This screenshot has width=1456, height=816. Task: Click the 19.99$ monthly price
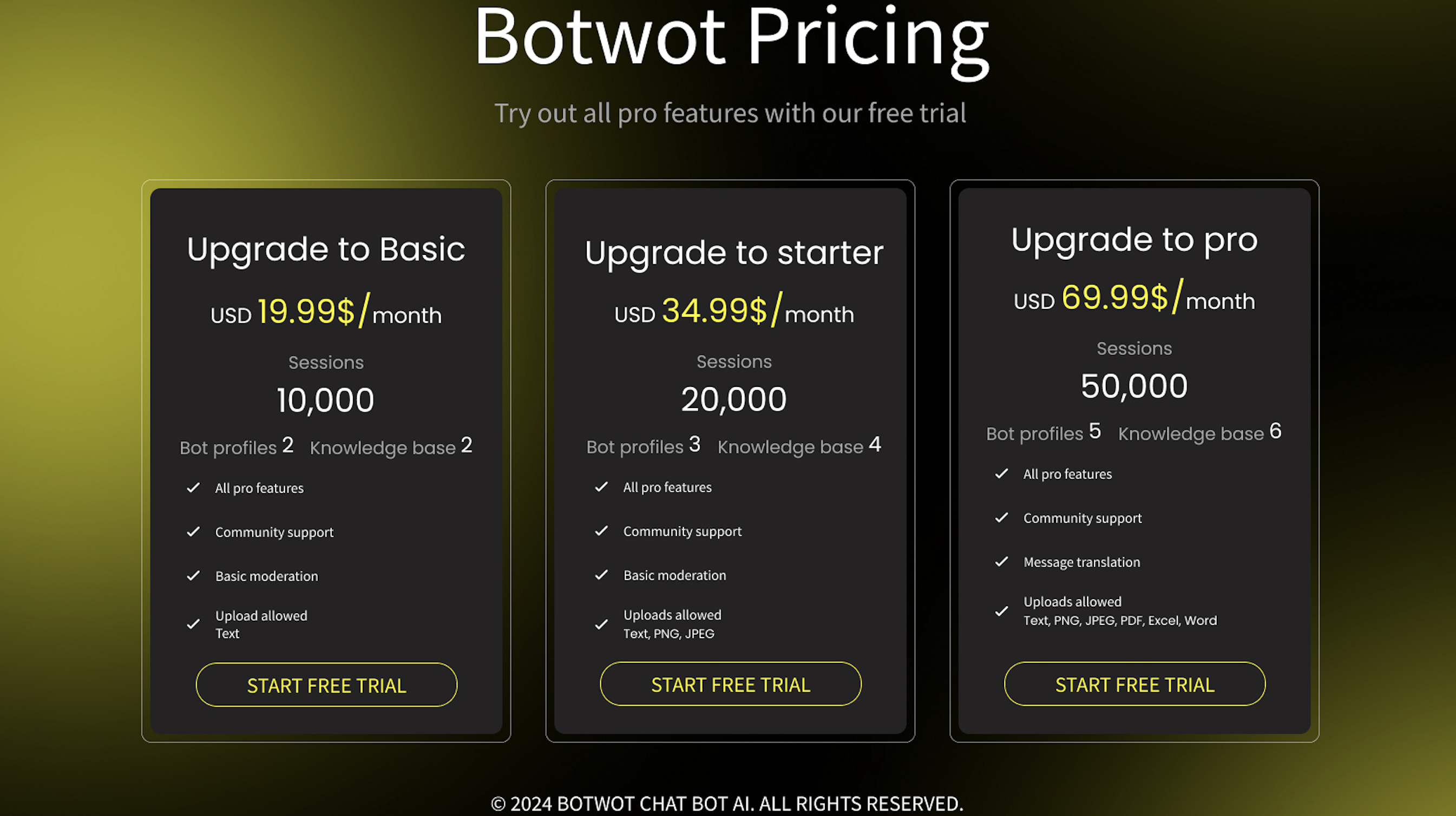[x=306, y=311]
